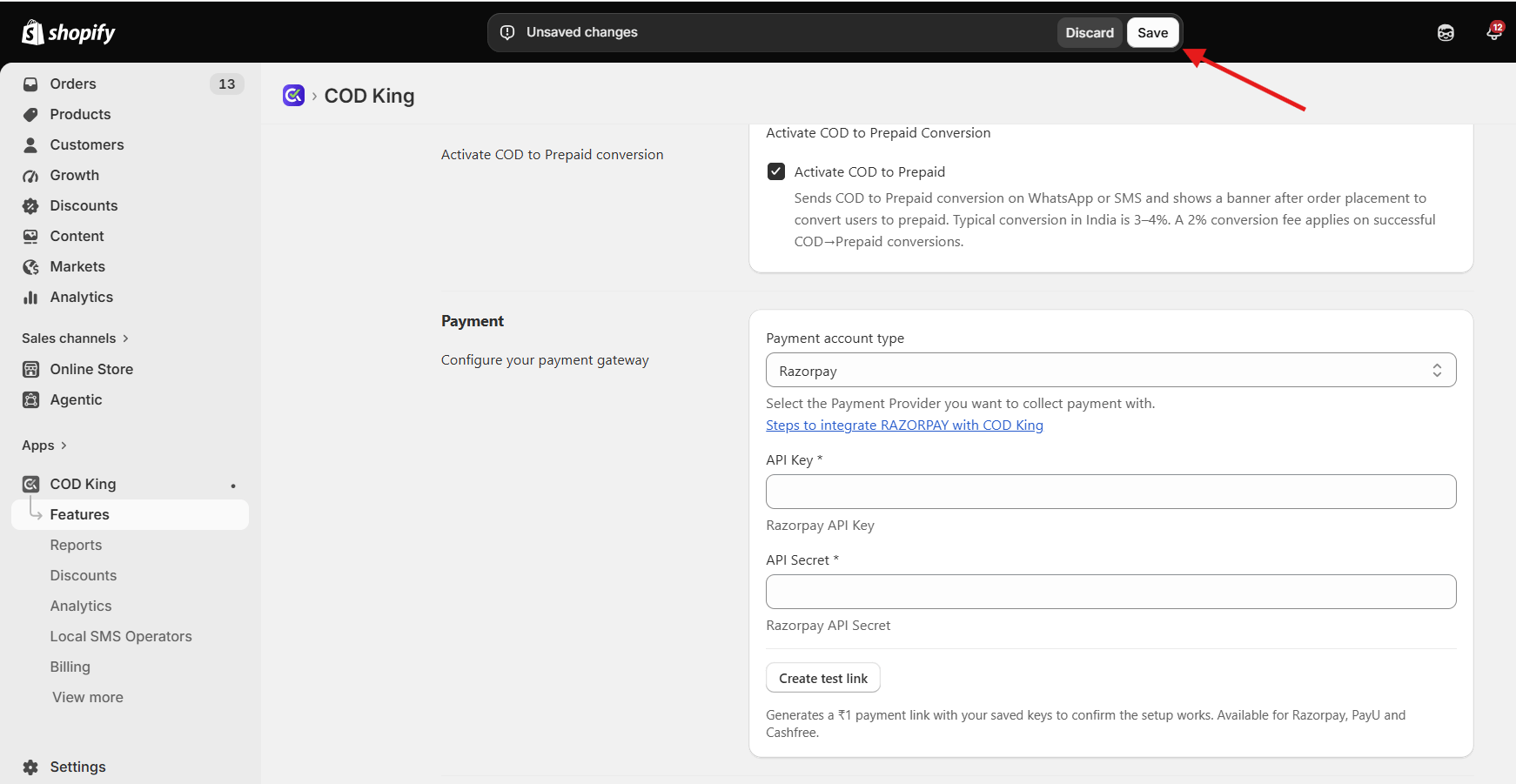Click the Products tag icon
Viewport: 1516px width, 784px height.
30,115
